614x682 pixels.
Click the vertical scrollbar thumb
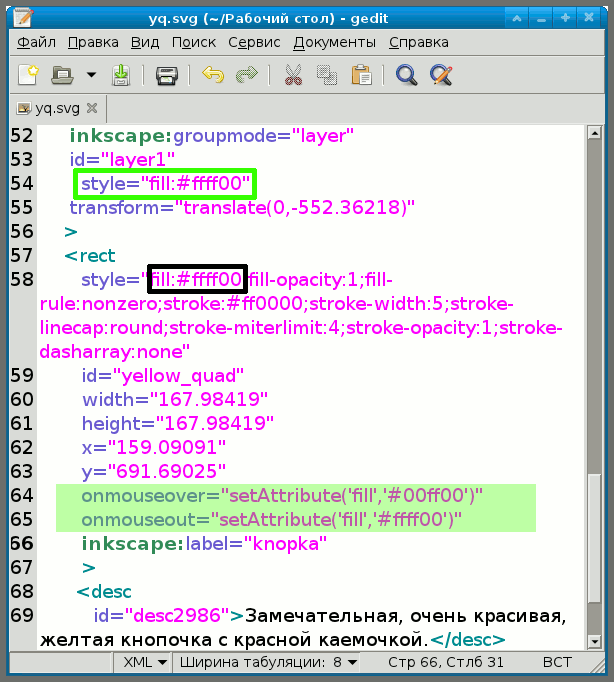coord(594,538)
